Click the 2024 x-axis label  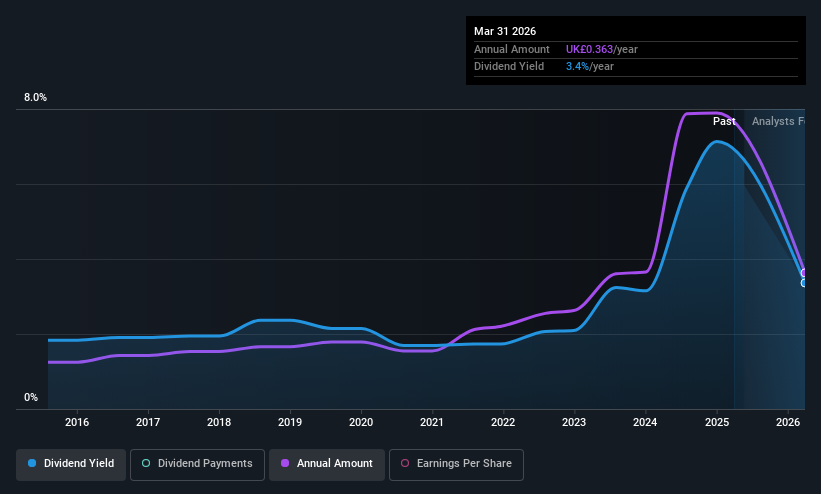tap(645, 422)
